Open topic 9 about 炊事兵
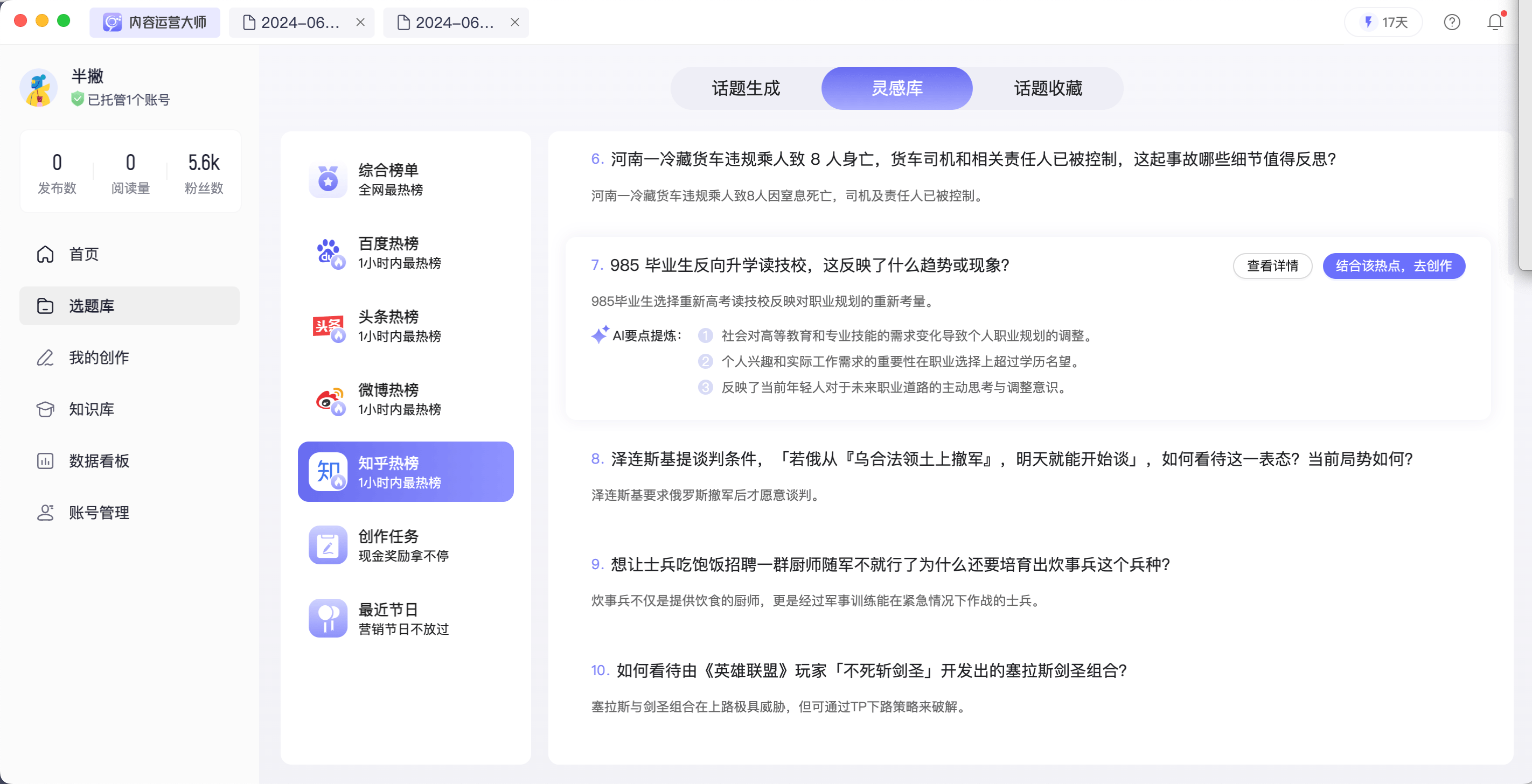The width and height of the screenshot is (1532, 784). click(890, 565)
